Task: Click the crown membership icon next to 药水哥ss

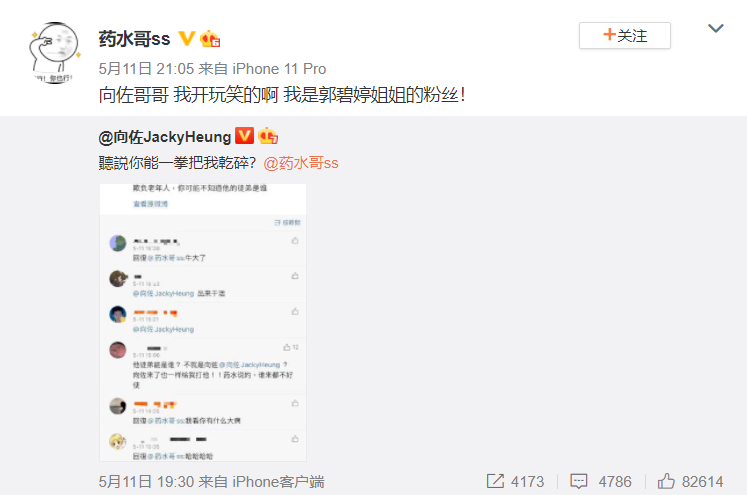Action: pos(210,38)
